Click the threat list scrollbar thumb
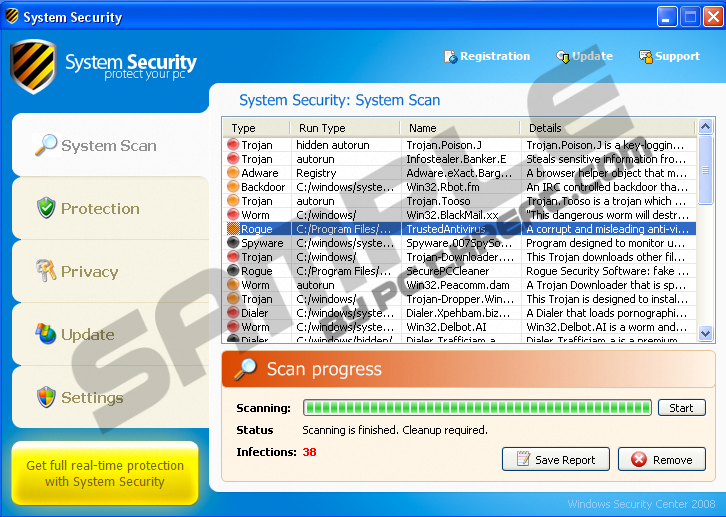 pyautogui.click(x=705, y=169)
